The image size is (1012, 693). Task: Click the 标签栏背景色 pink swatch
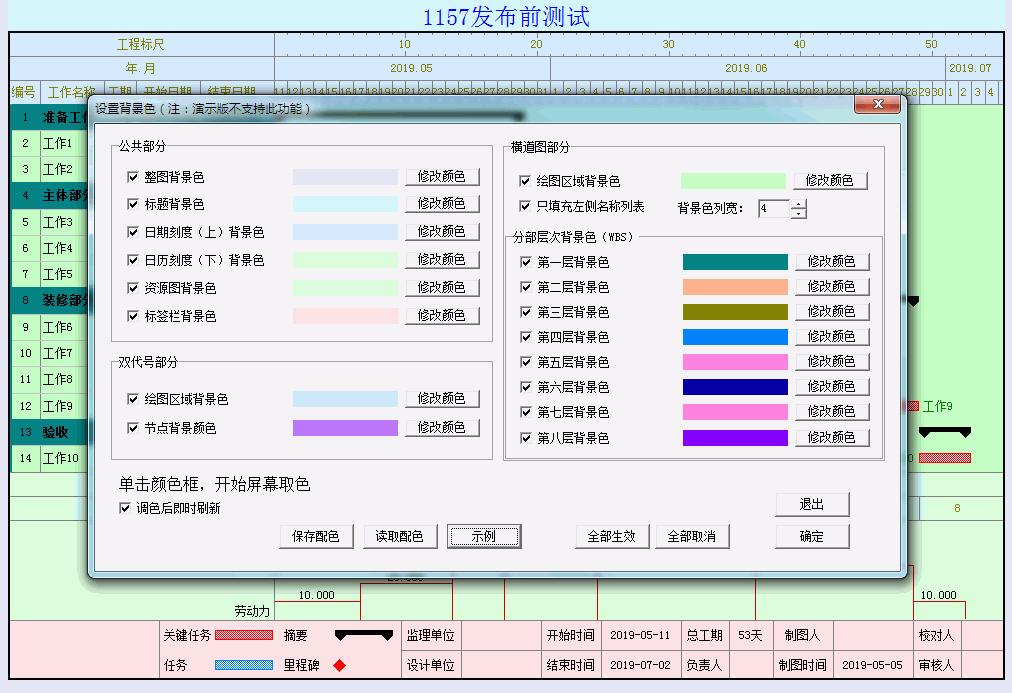coord(345,316)
